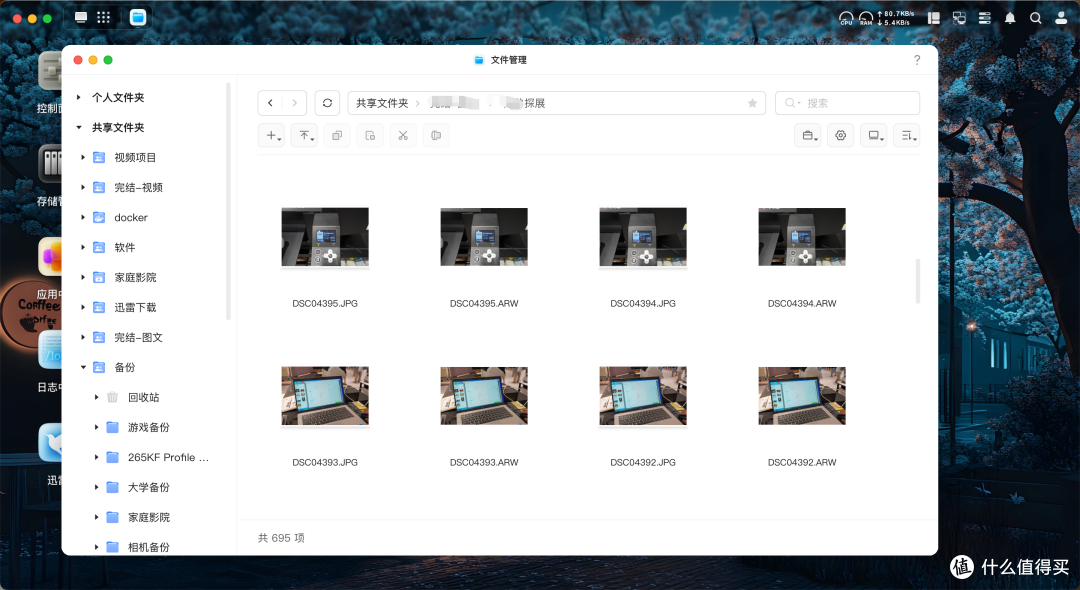1080x590 pixels.
Task: Add current path to favorites with star
Action: click(x=752, y=103)
